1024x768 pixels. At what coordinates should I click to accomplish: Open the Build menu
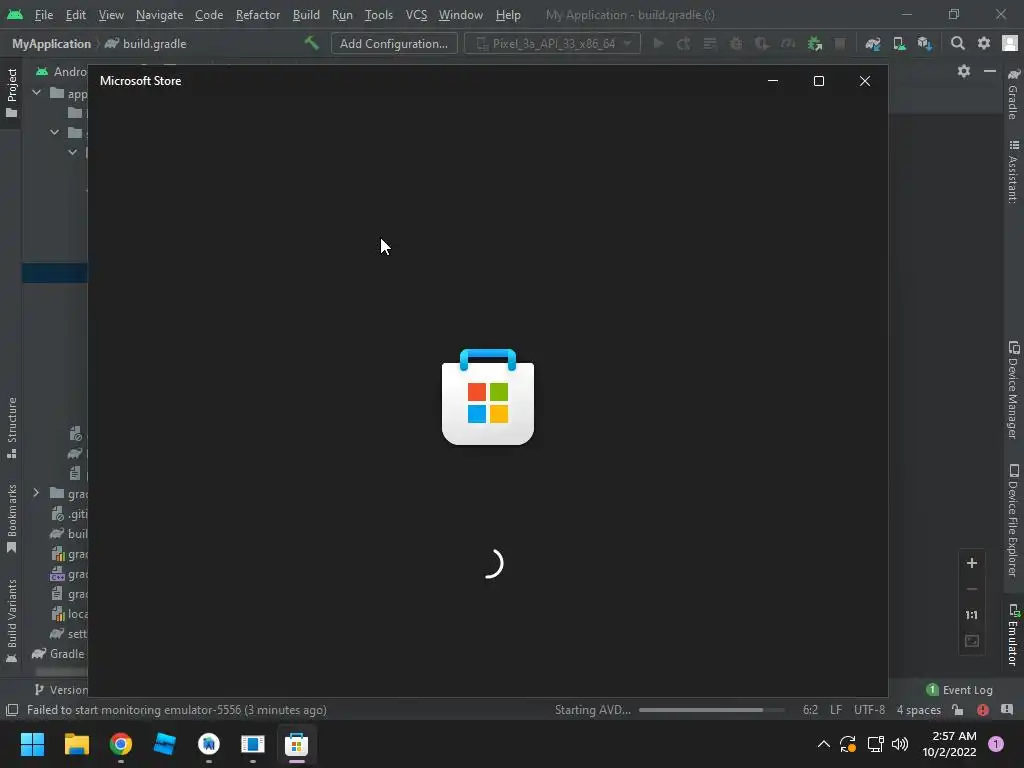click(x=306, y=14)
